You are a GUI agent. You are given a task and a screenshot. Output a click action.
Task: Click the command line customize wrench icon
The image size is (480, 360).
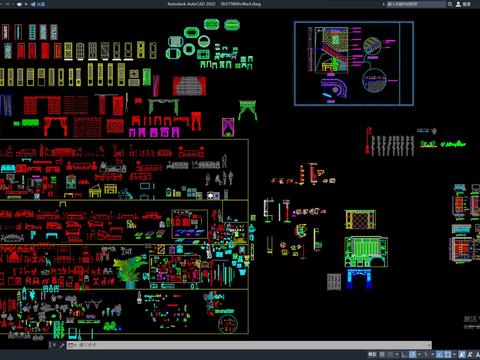62,345
